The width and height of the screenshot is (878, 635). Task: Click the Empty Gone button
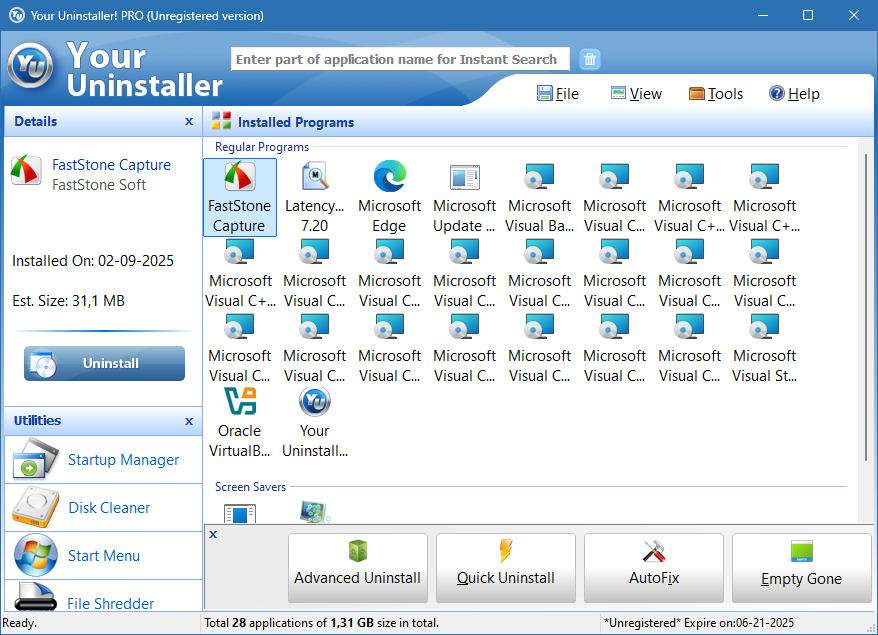(x=801, y=568)
